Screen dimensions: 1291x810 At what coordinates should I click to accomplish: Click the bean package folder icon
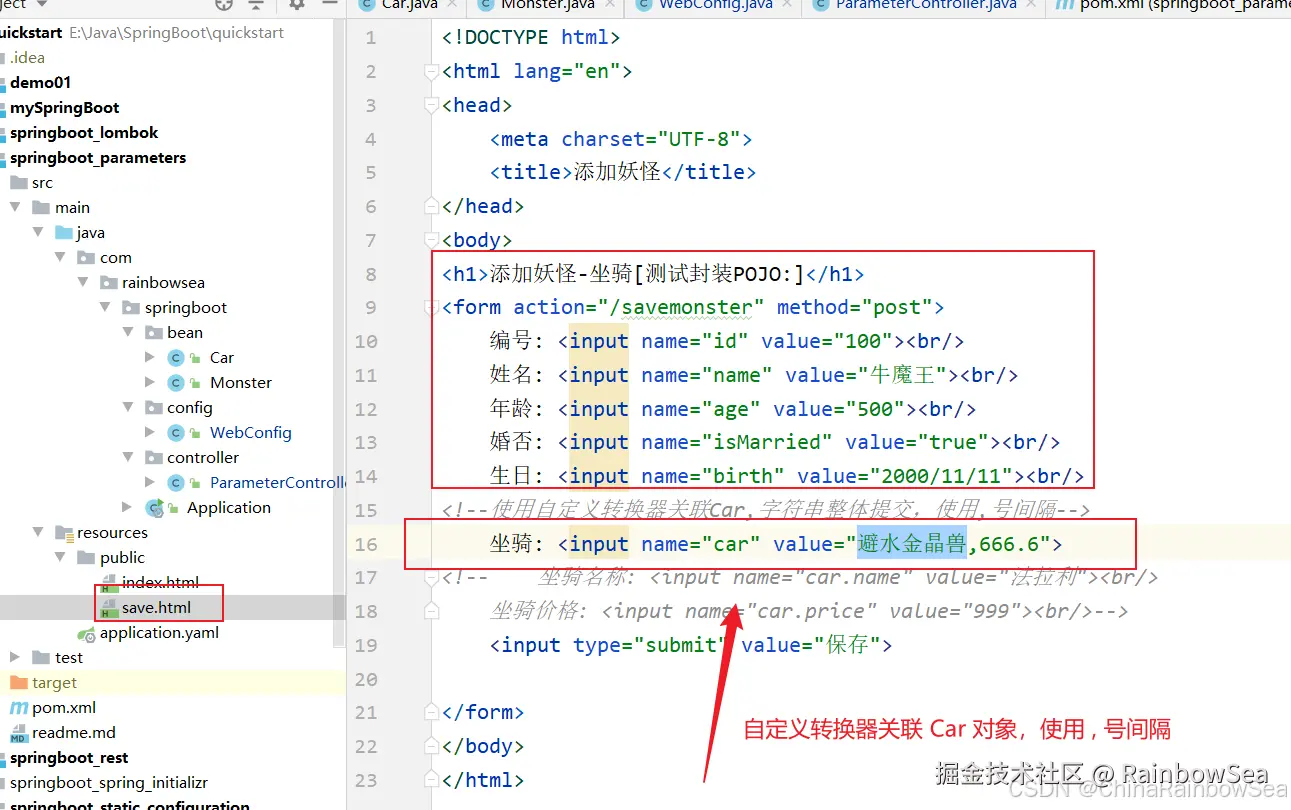[154, 333]
